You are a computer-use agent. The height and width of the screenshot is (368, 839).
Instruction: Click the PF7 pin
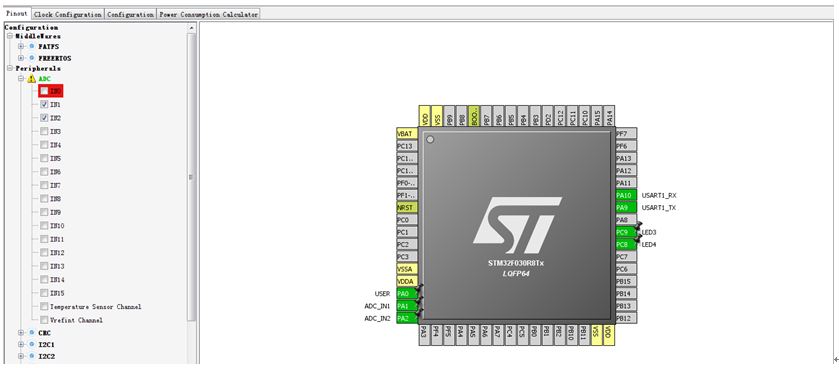(626, 134)
